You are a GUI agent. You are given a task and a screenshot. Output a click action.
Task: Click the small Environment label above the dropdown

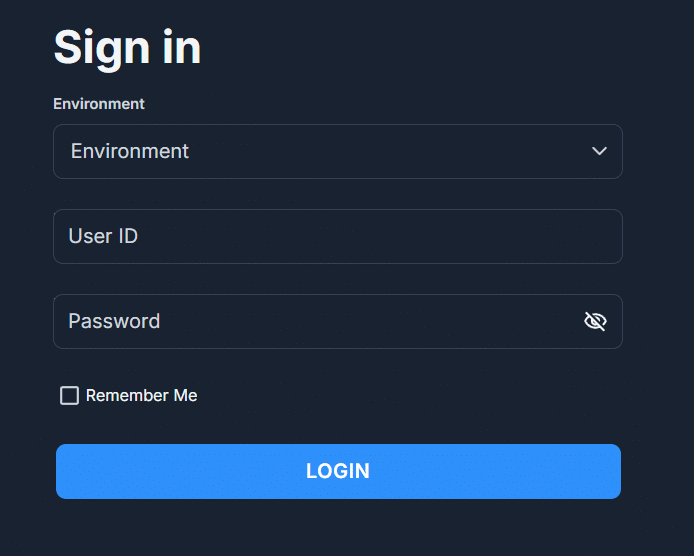coord(99,104)
